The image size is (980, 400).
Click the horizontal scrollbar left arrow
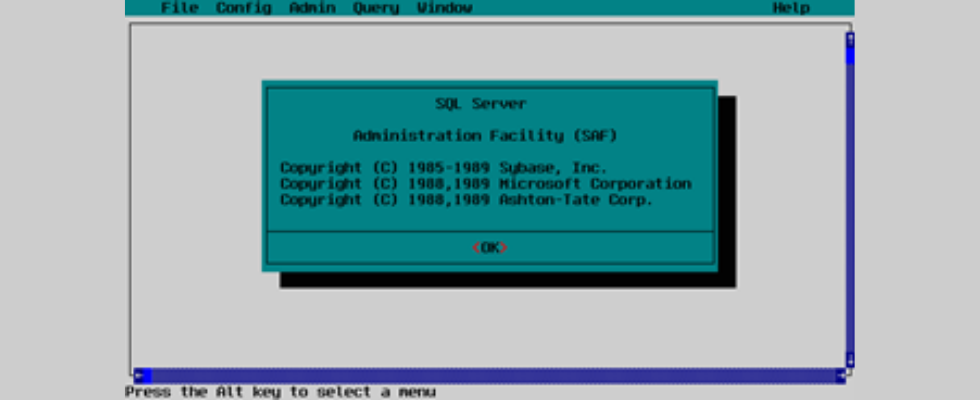138,376
